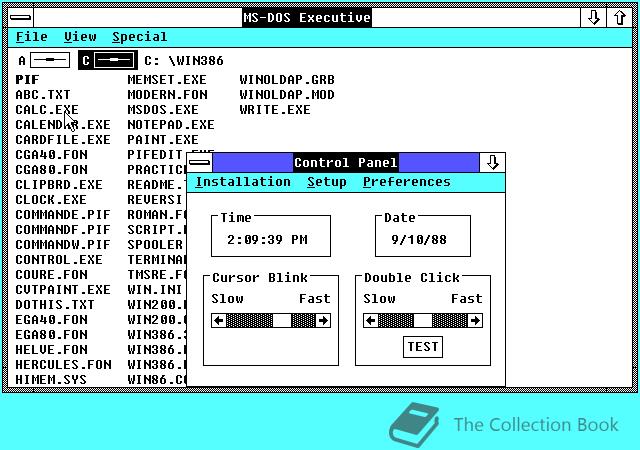Select COMMANDF.PIF file

63,229
